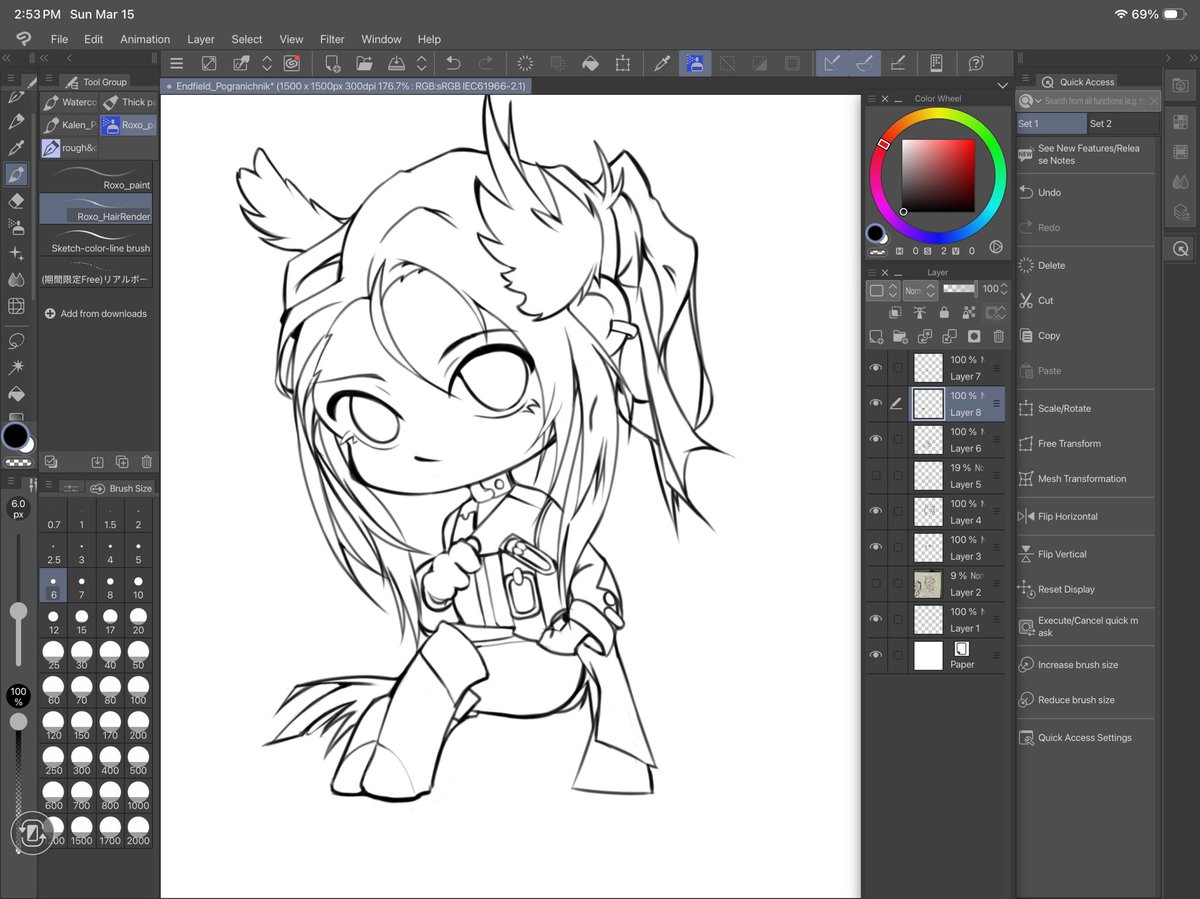Click the Save icon in command bar
Screen dimensions: 1200x899
[396, 63]
